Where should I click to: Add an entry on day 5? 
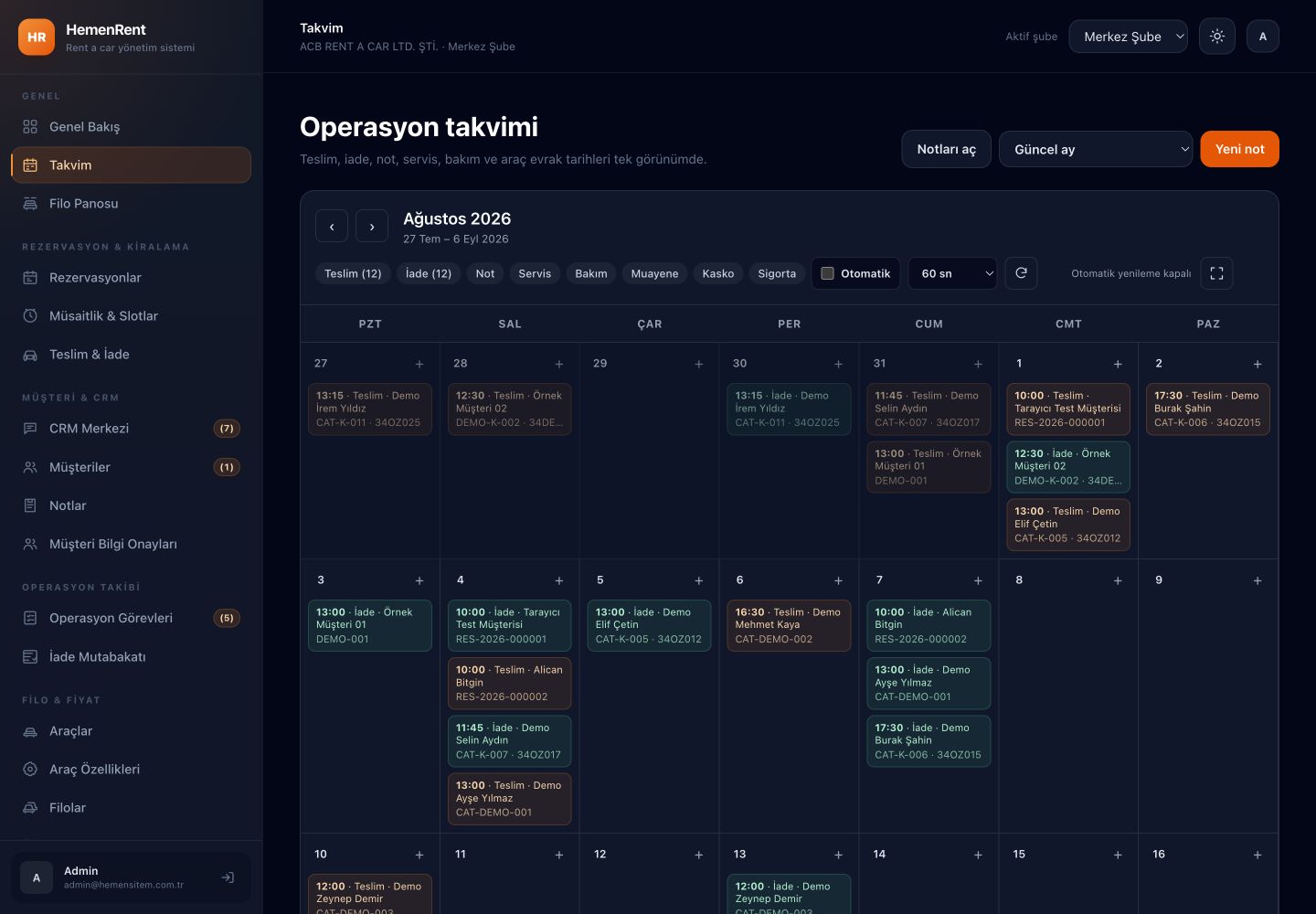pyautogui.click(x=699, y=580)
